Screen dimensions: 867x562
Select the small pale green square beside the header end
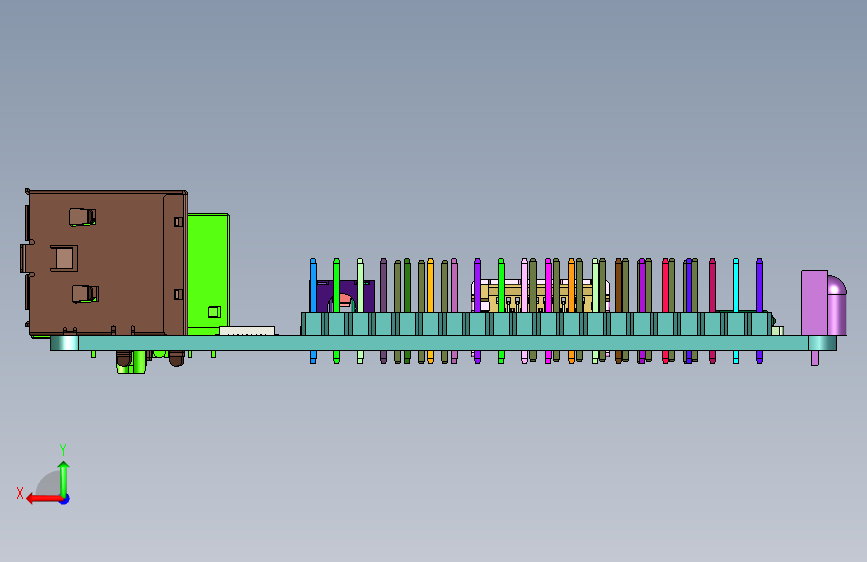click(x=777, y=331)
